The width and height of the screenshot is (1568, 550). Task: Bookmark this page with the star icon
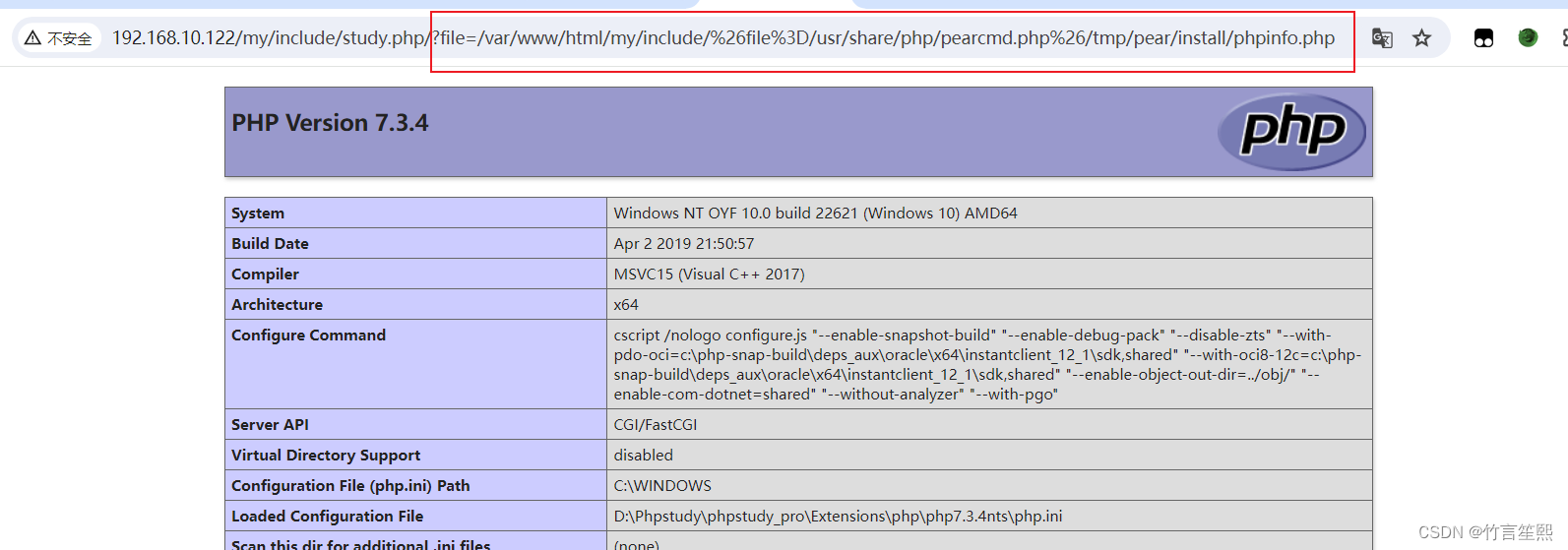click(1421, 38)
